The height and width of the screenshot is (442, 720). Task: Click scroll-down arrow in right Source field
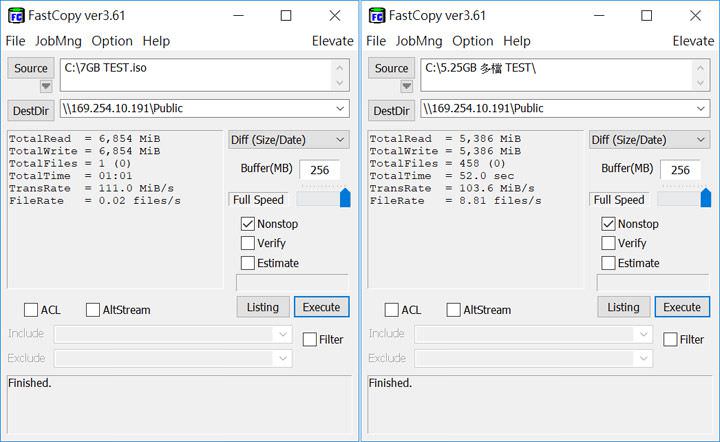(700, 83)
